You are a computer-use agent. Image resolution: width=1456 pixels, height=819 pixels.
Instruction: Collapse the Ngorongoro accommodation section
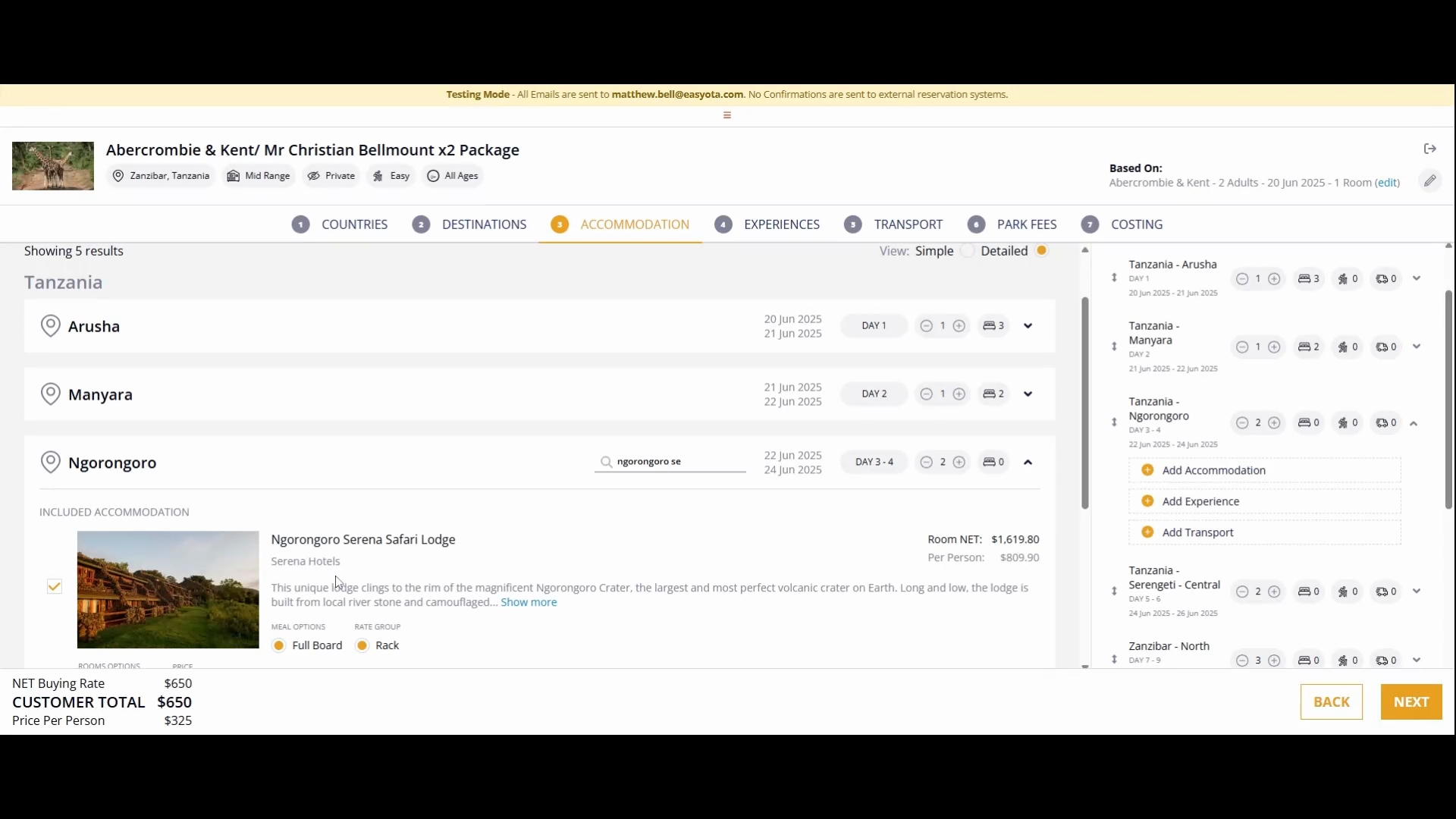tap(1028, 463)
